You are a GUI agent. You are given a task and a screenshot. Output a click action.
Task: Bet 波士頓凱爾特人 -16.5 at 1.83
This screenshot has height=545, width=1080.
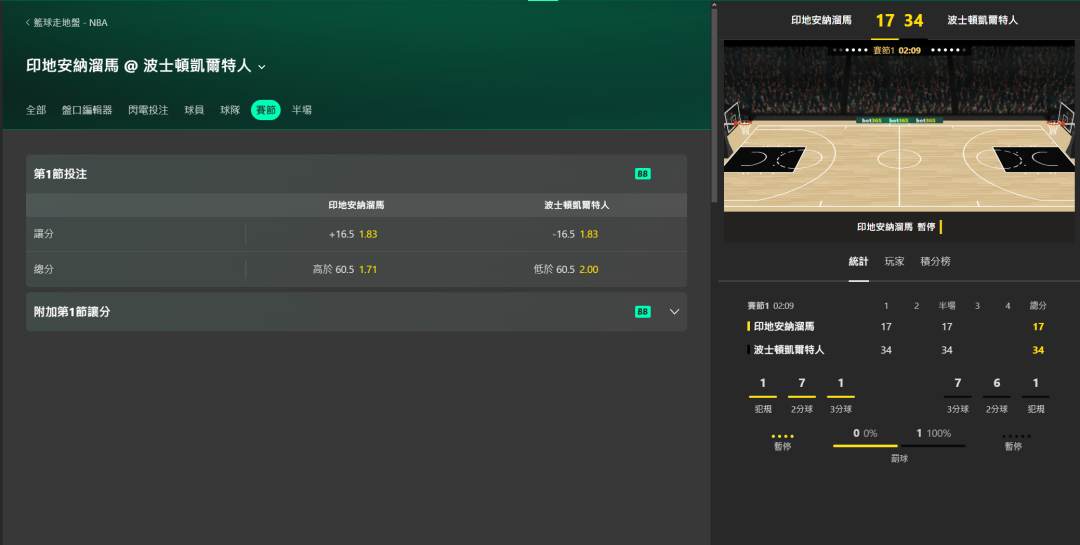575,234
